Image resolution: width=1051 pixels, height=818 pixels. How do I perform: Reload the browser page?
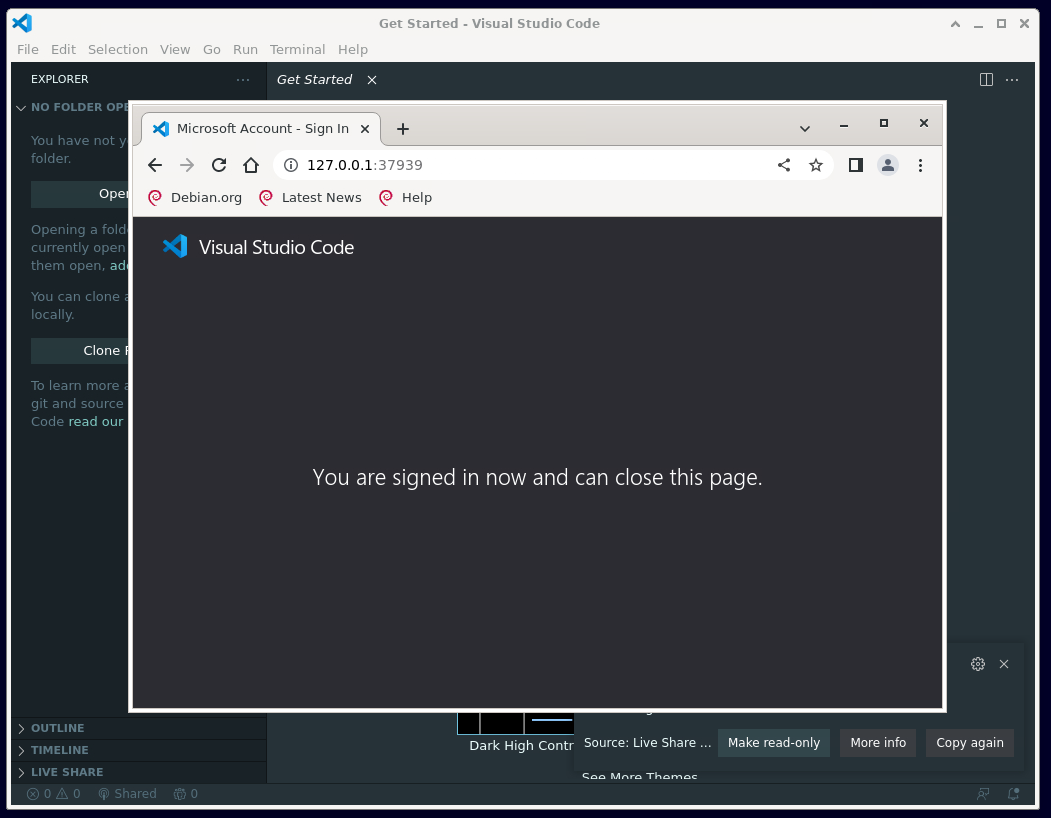tap(219, 165)
